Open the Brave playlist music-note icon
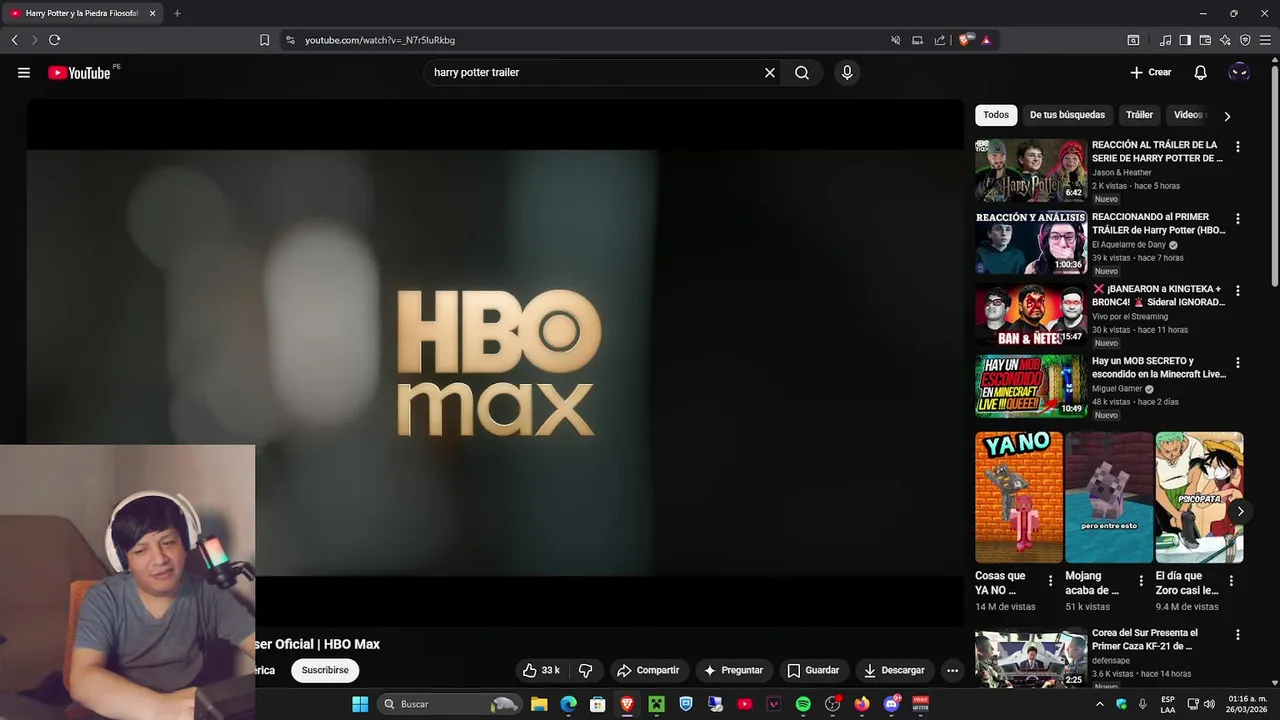 click(1165, 40)
